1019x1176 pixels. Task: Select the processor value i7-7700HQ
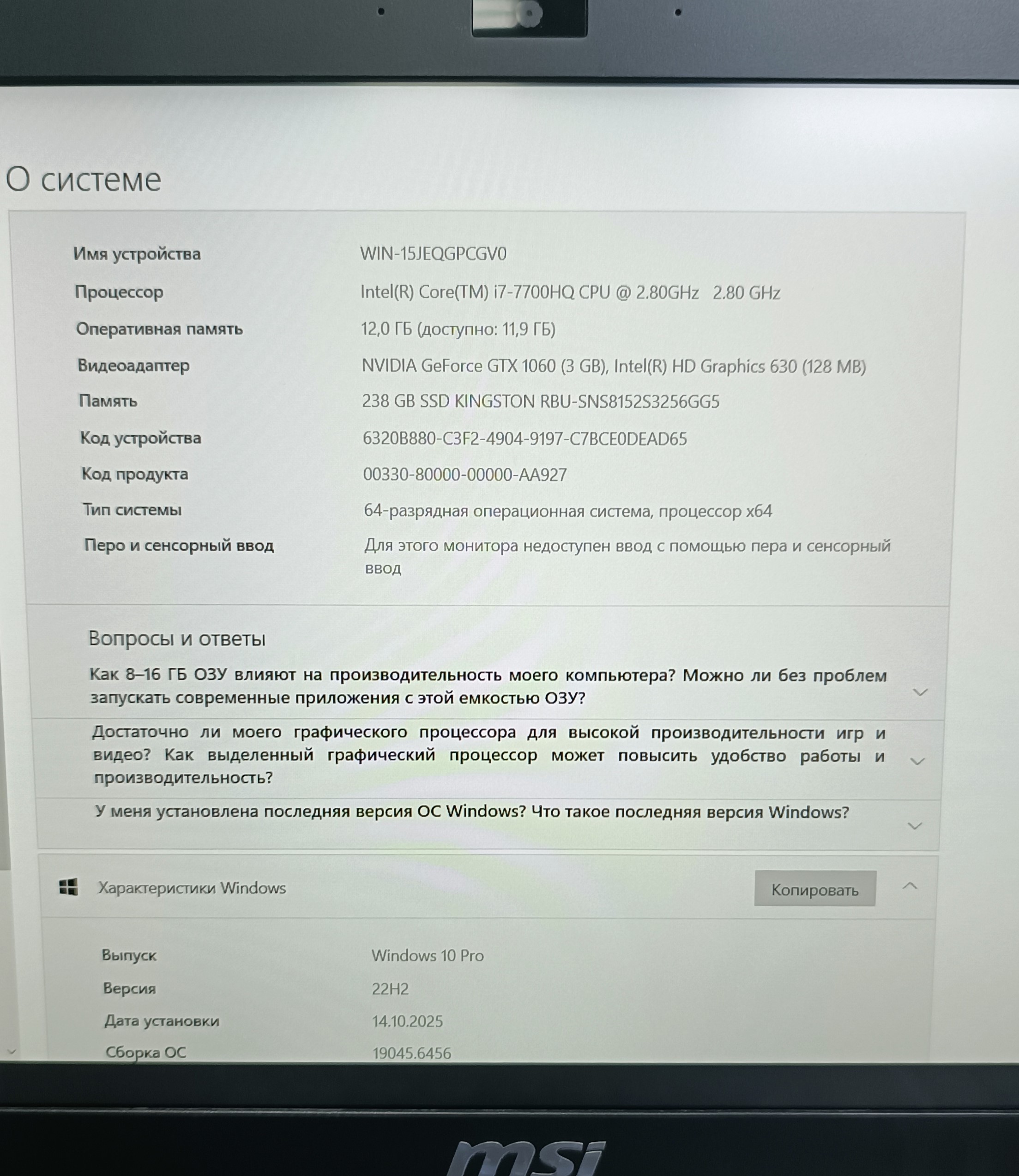570,292
